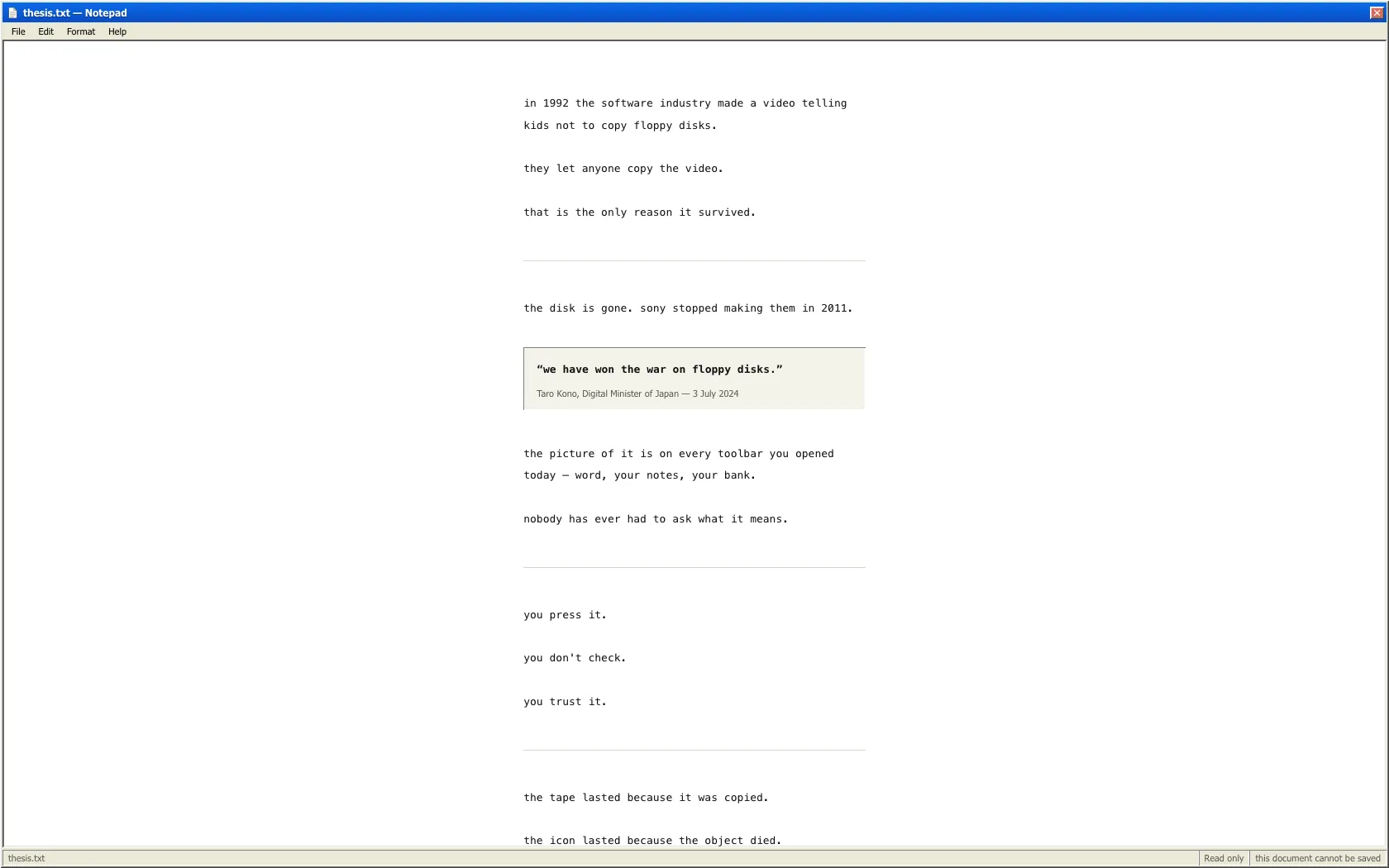Click the line starting "in 1992 the software industry"
1389x868 pixels.
pyautogui.click(x=685, y=103)
